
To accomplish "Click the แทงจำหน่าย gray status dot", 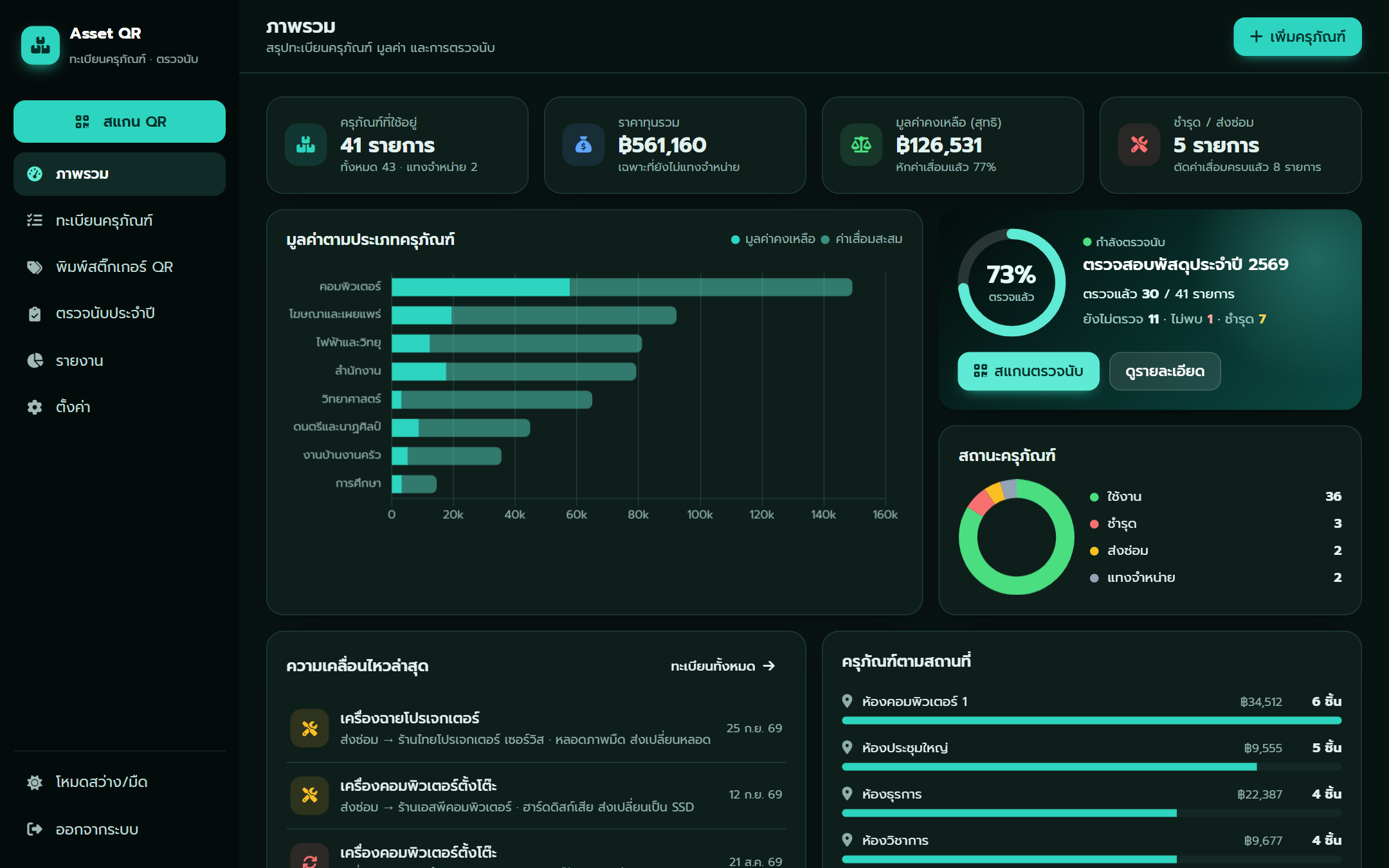I will [1094, 578].
